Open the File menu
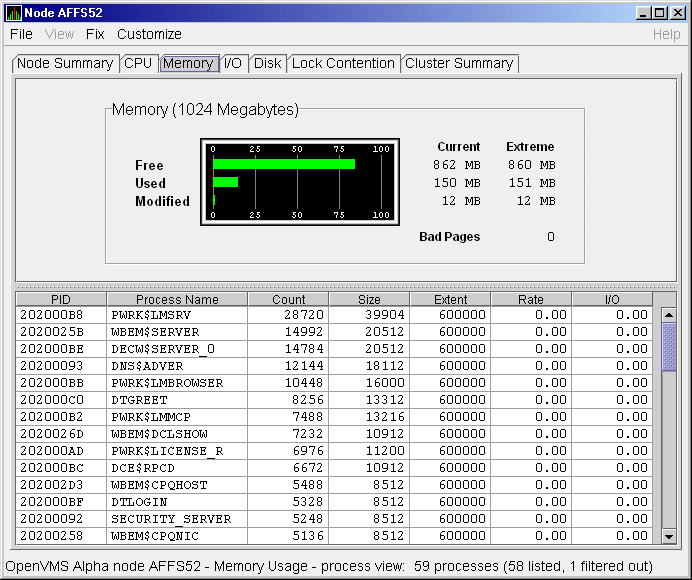692x580 pixels. [21, 34]
